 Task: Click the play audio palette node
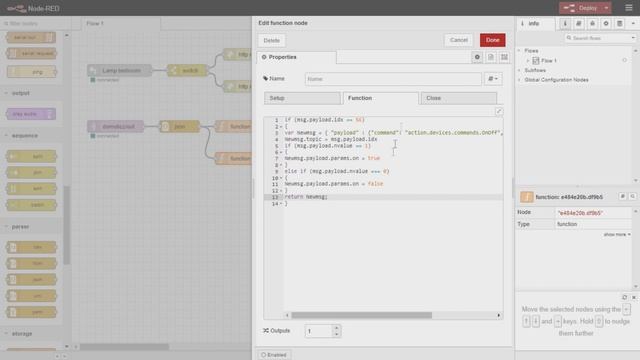tap(31, 114)
